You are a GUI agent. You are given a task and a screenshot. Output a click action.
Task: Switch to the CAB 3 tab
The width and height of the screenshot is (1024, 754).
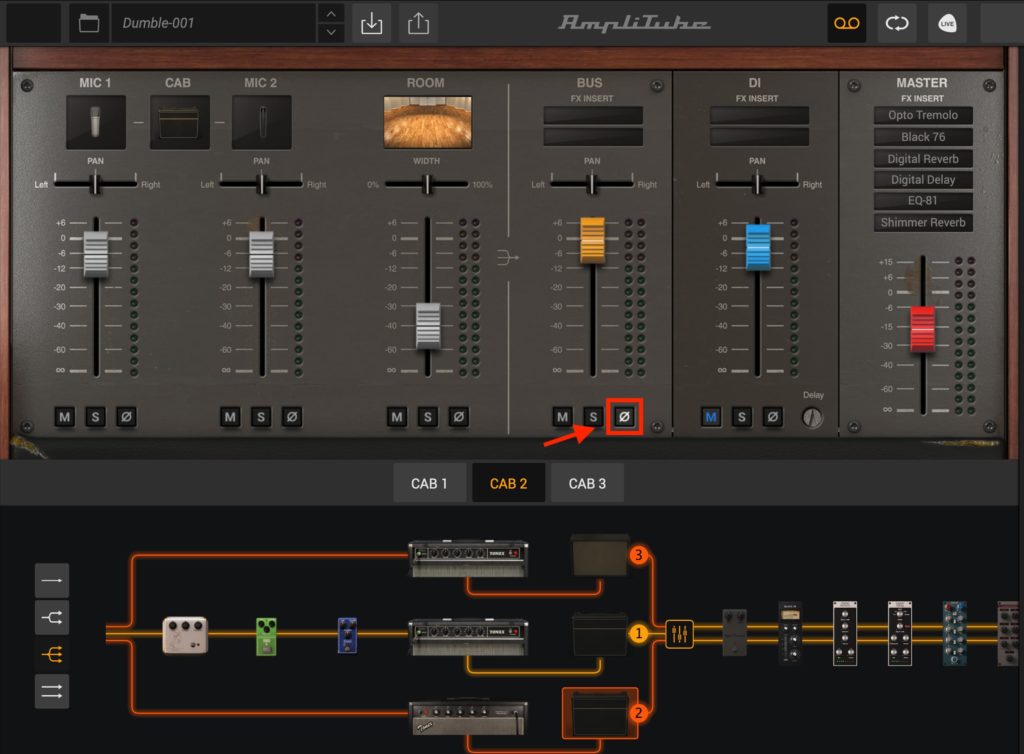pos(587,481)
